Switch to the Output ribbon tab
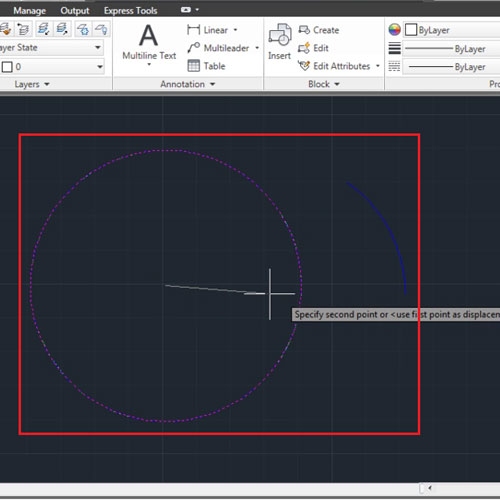Image resolution: width=500 pixels, height=500 pixels. pyautogui.click(x=75, y=11)
